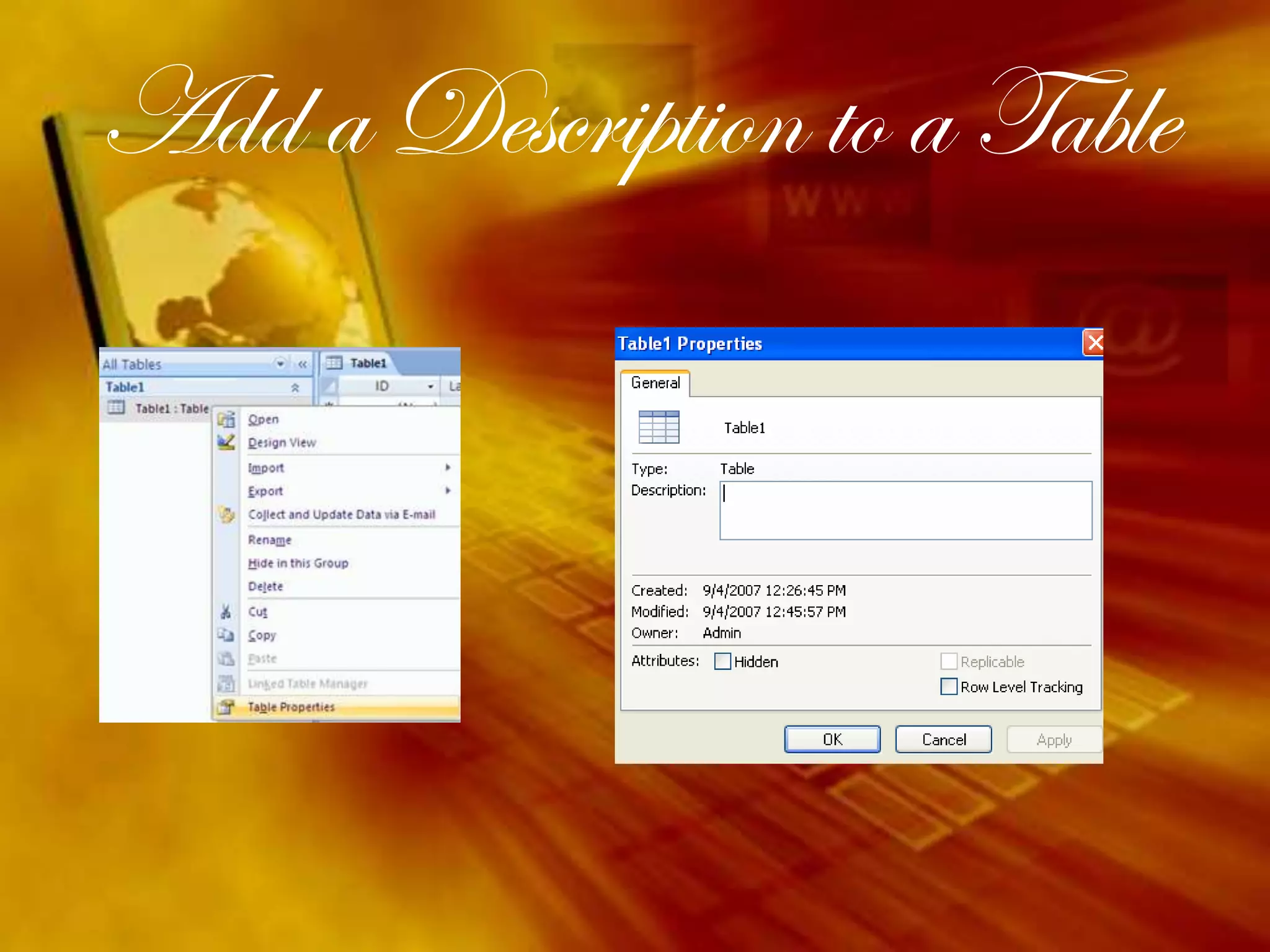
Task: Open the ID column dropdown arrow
Action: click(x=430, y=387)
